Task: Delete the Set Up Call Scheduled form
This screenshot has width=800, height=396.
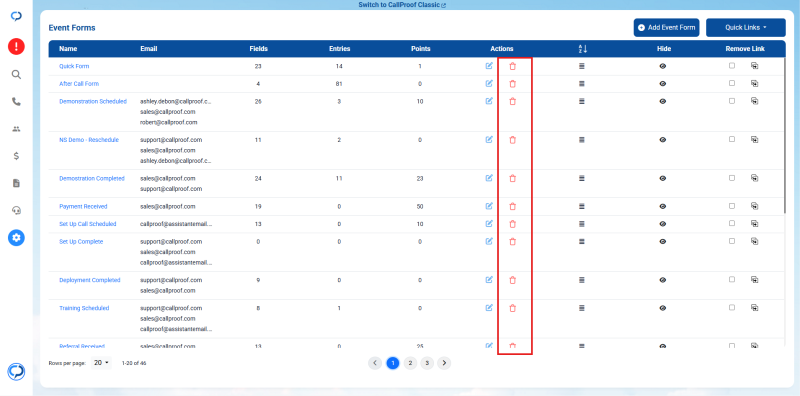Action: tap(513, 224)
